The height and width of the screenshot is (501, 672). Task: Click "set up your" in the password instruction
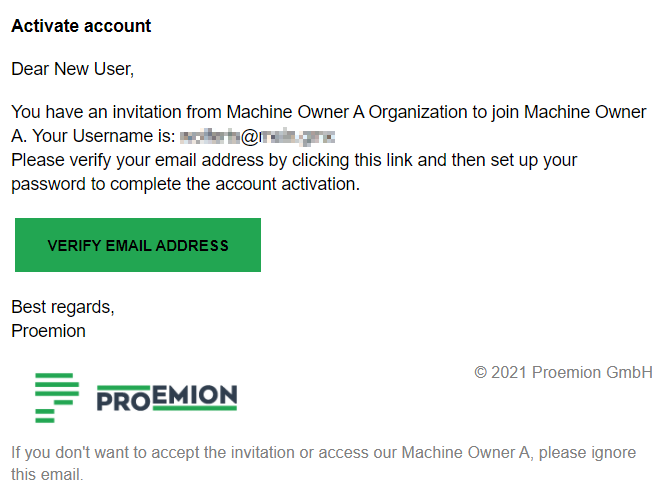[531, 160]
